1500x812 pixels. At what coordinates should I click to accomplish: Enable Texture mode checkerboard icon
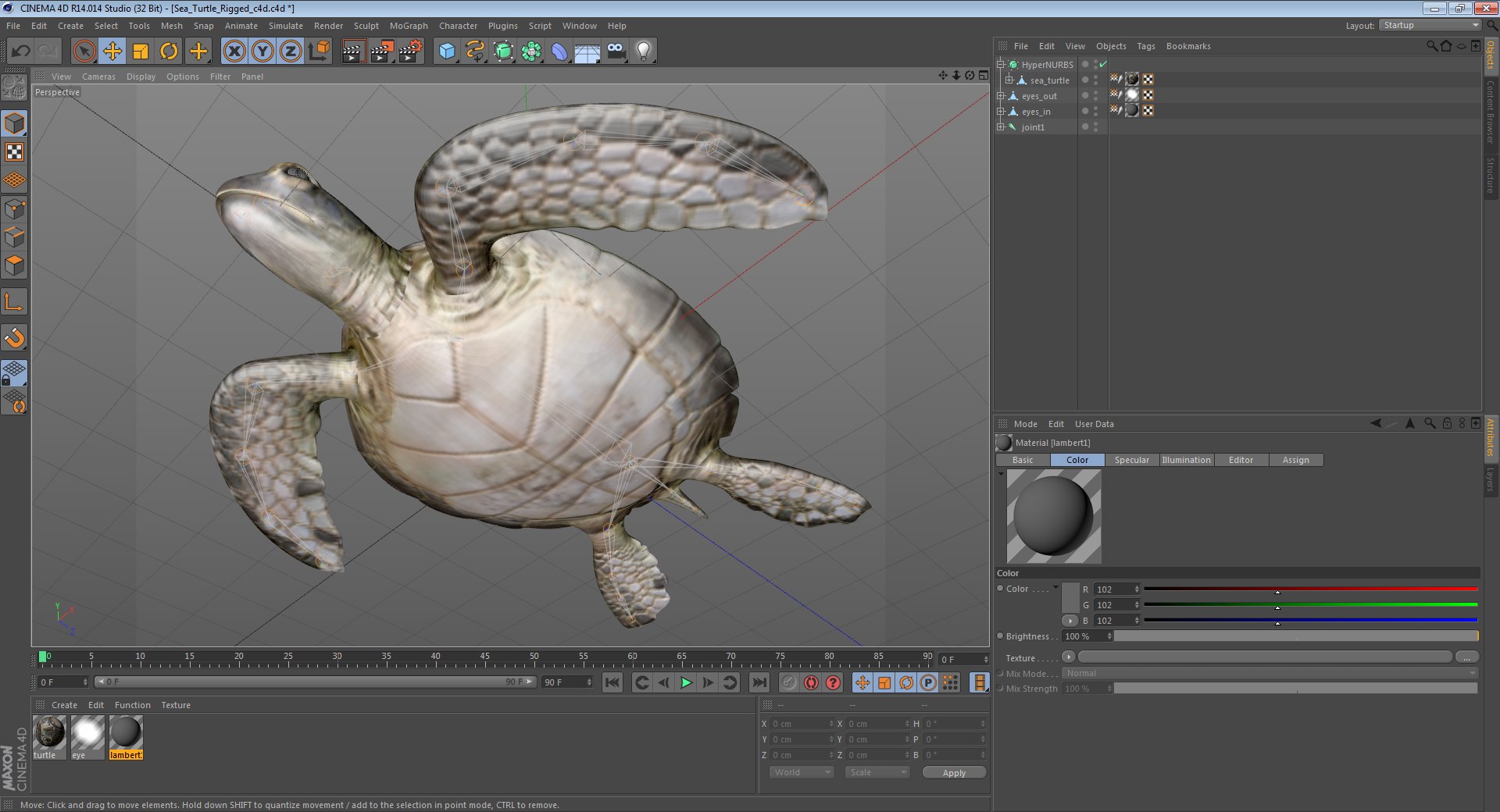point(15,152)
